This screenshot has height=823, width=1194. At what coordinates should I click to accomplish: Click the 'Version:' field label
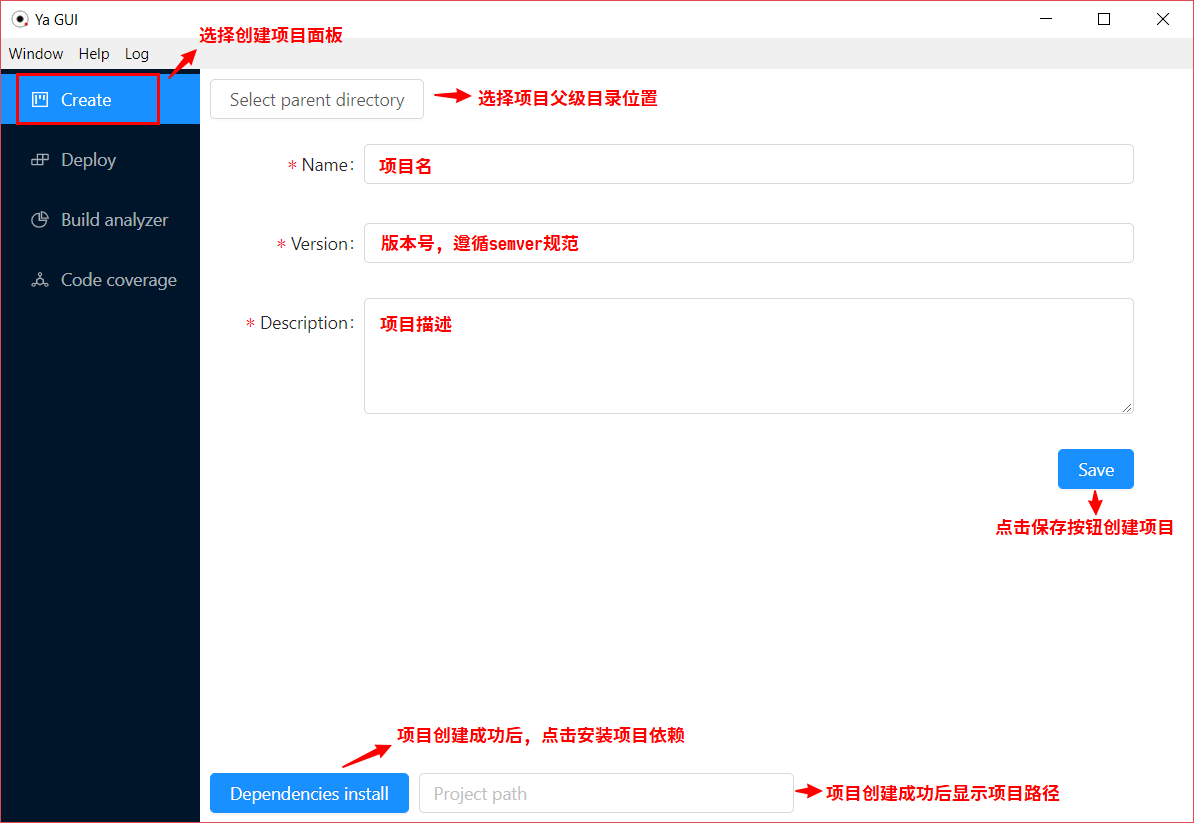(x=322, y=244)
